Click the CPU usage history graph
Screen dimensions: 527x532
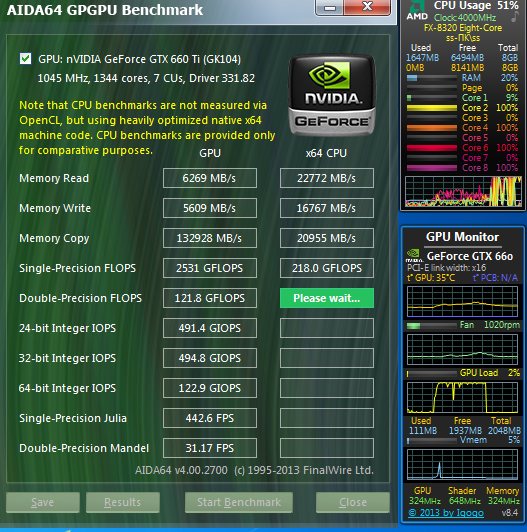(463, 191)
